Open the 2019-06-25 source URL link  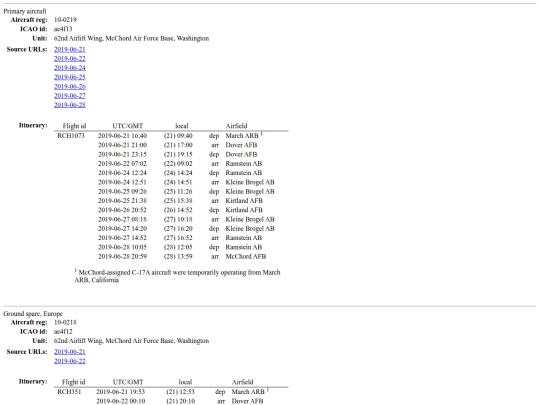70,77
